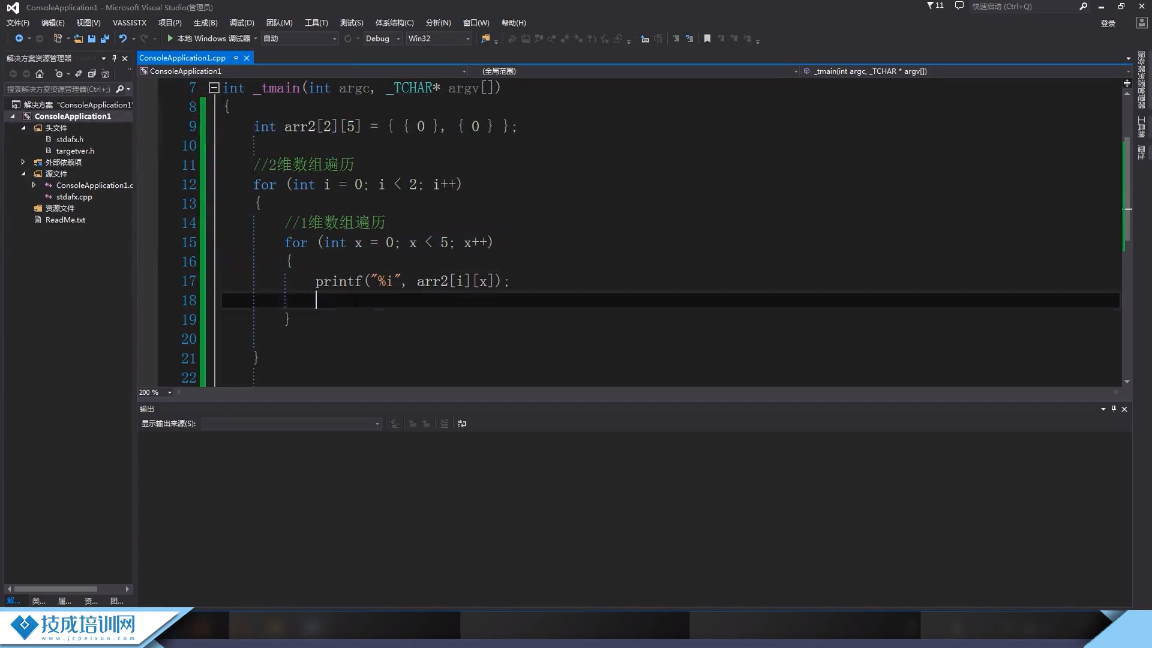Click the account avatar icon
1152x648 pixels.
point(1141,24)
